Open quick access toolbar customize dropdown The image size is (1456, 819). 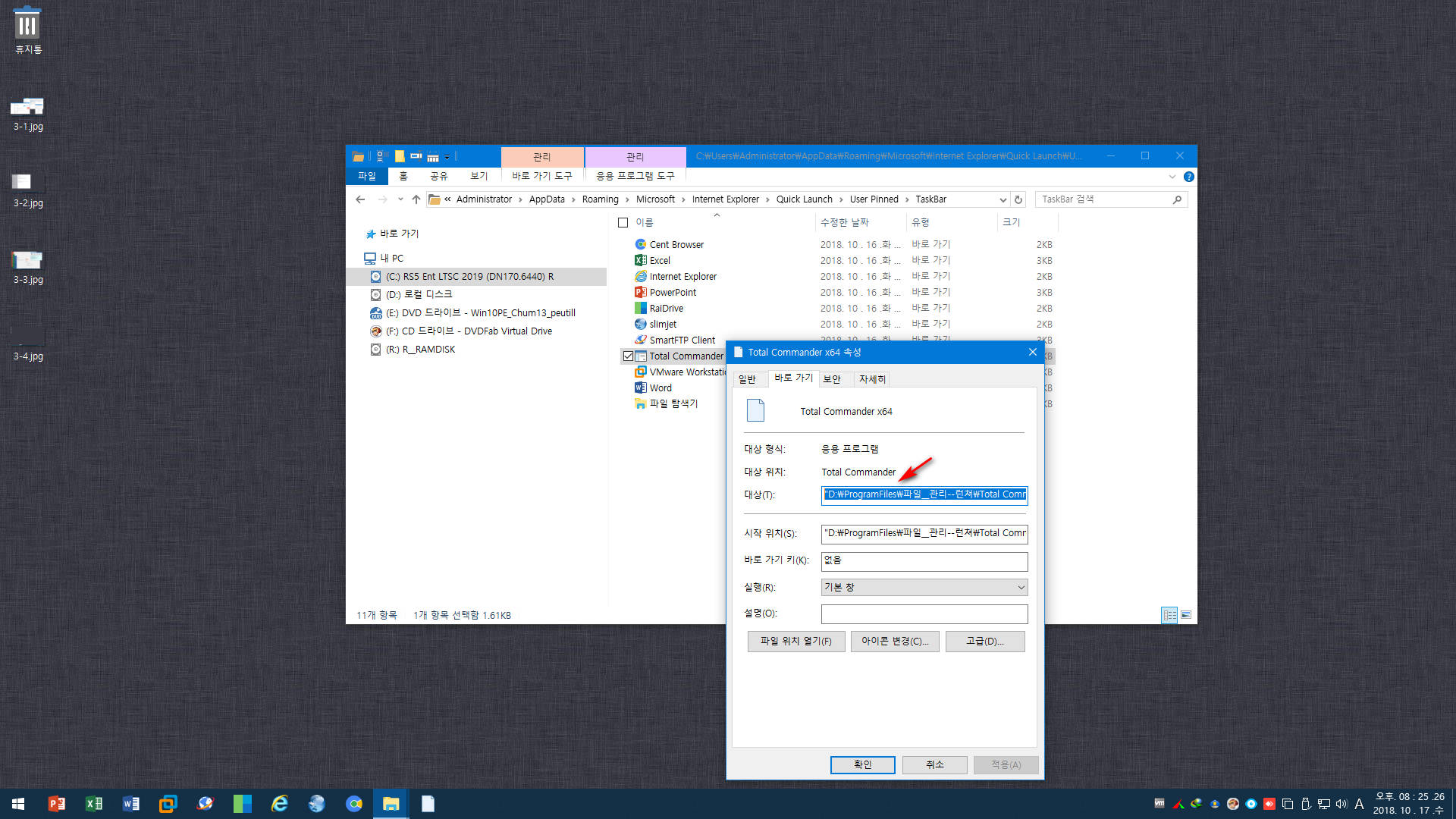coord(447,157)
